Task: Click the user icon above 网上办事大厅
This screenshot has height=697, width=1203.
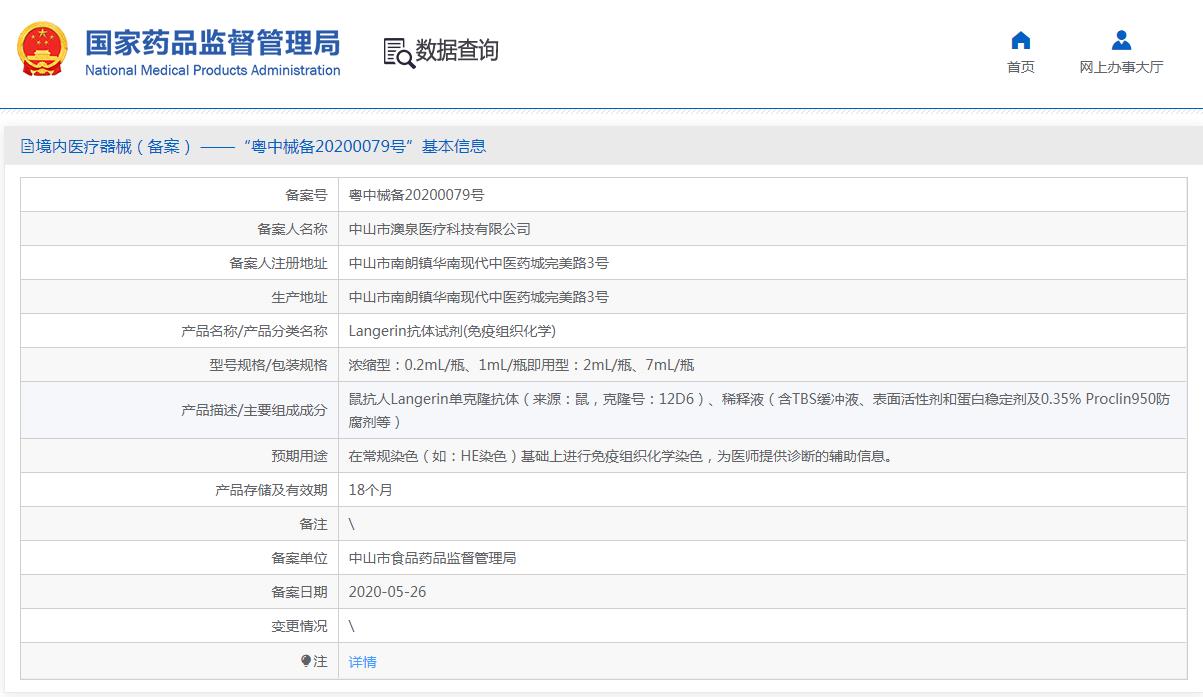Action: tap(1121, 40)
